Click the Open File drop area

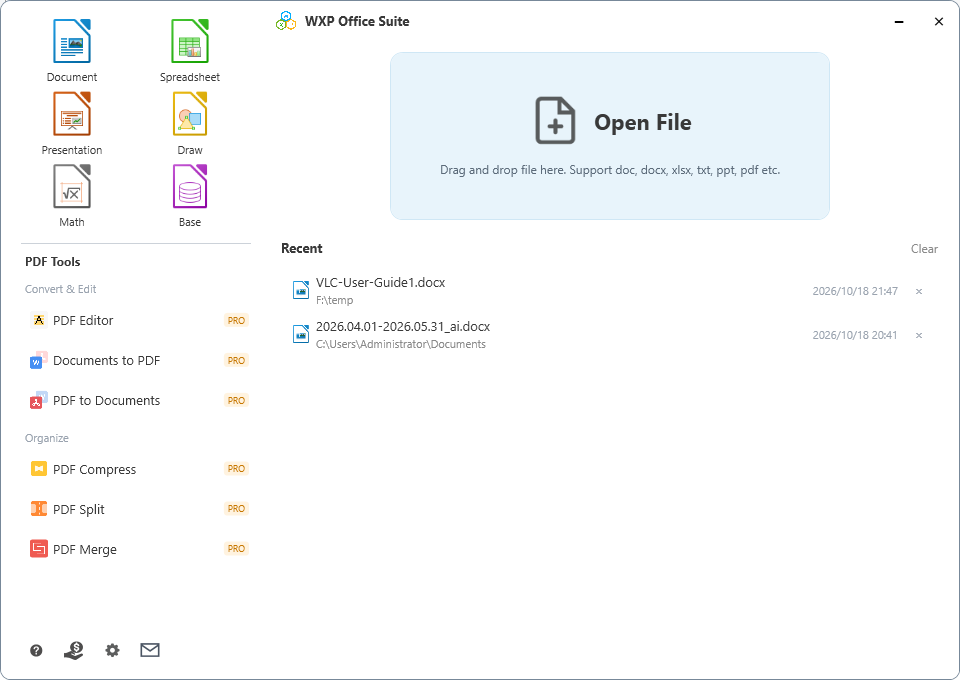tap(610, 136)
